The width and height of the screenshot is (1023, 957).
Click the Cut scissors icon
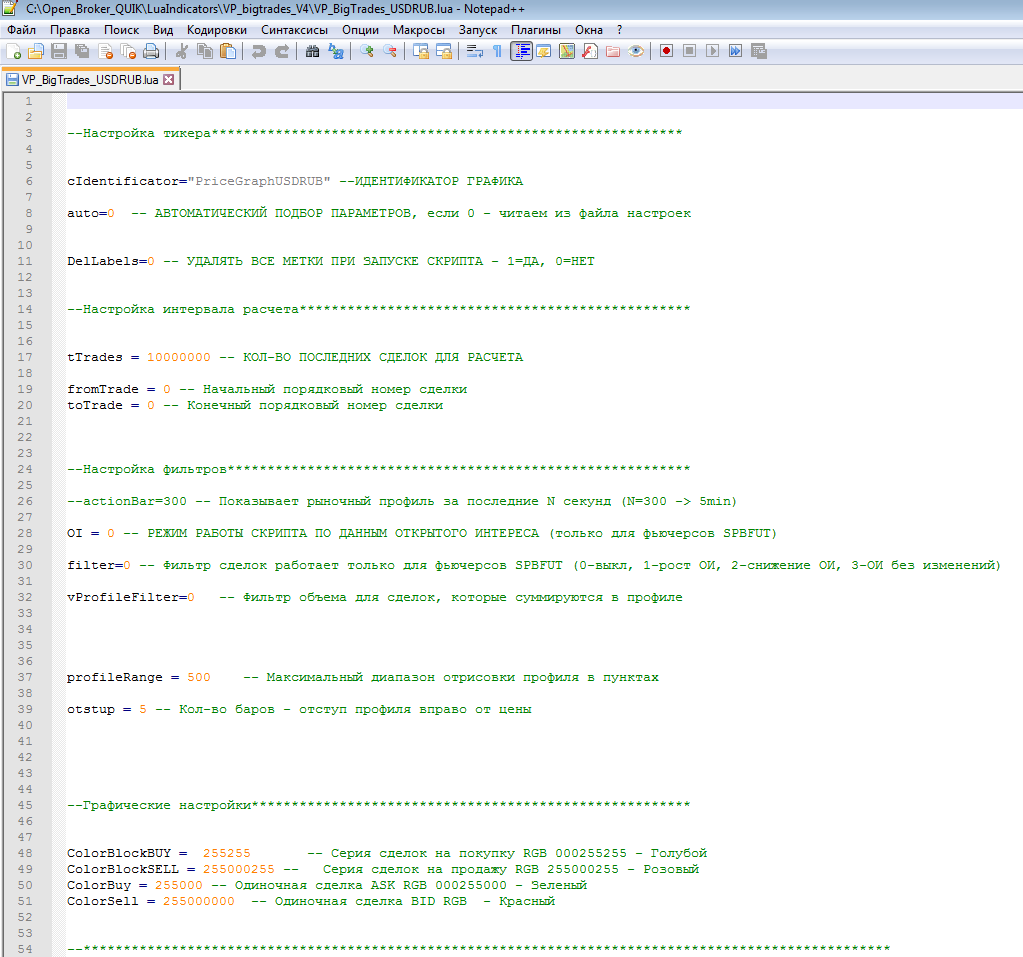(182, 51)
